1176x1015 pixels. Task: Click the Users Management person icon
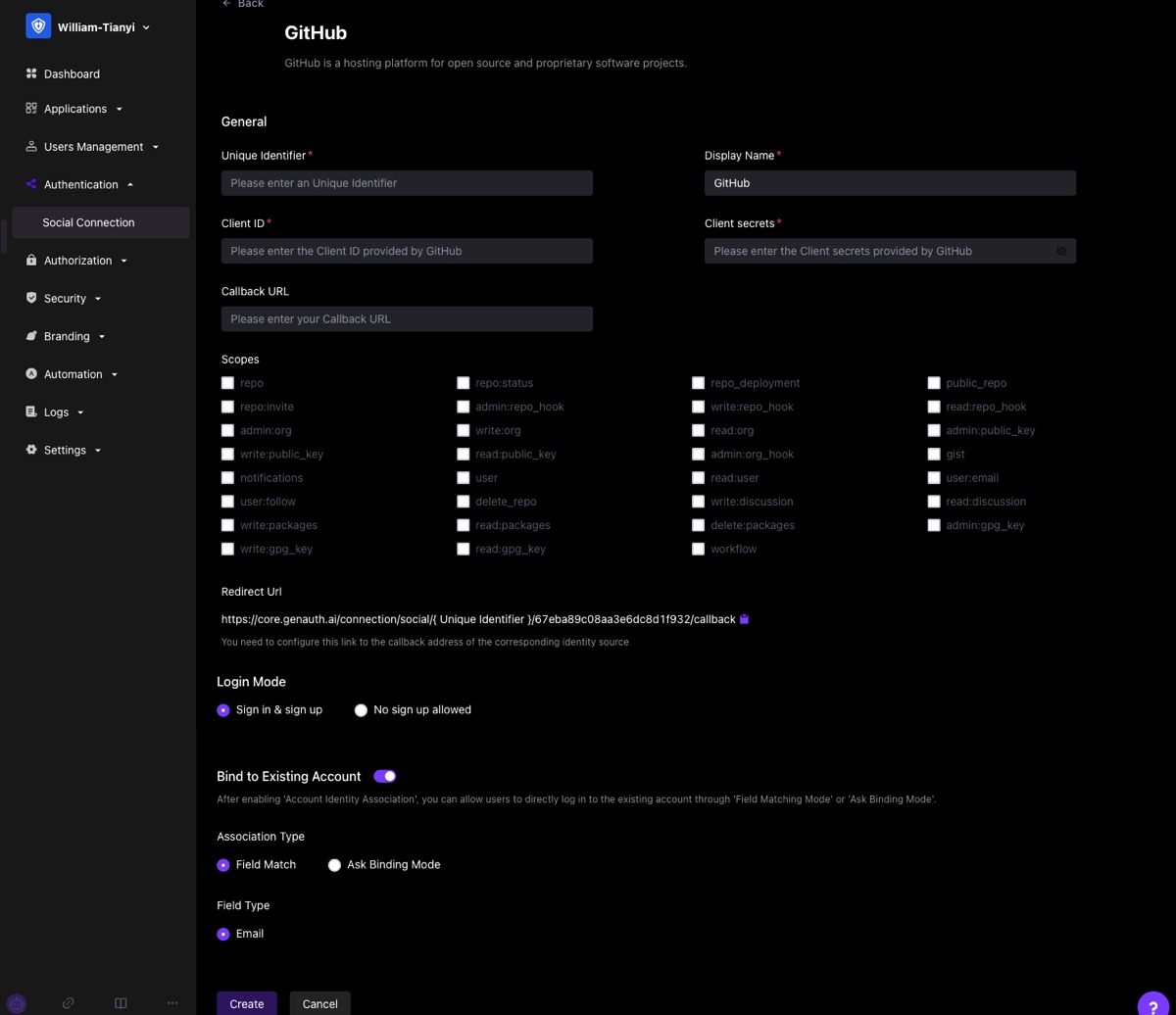(x=31, y=147)
